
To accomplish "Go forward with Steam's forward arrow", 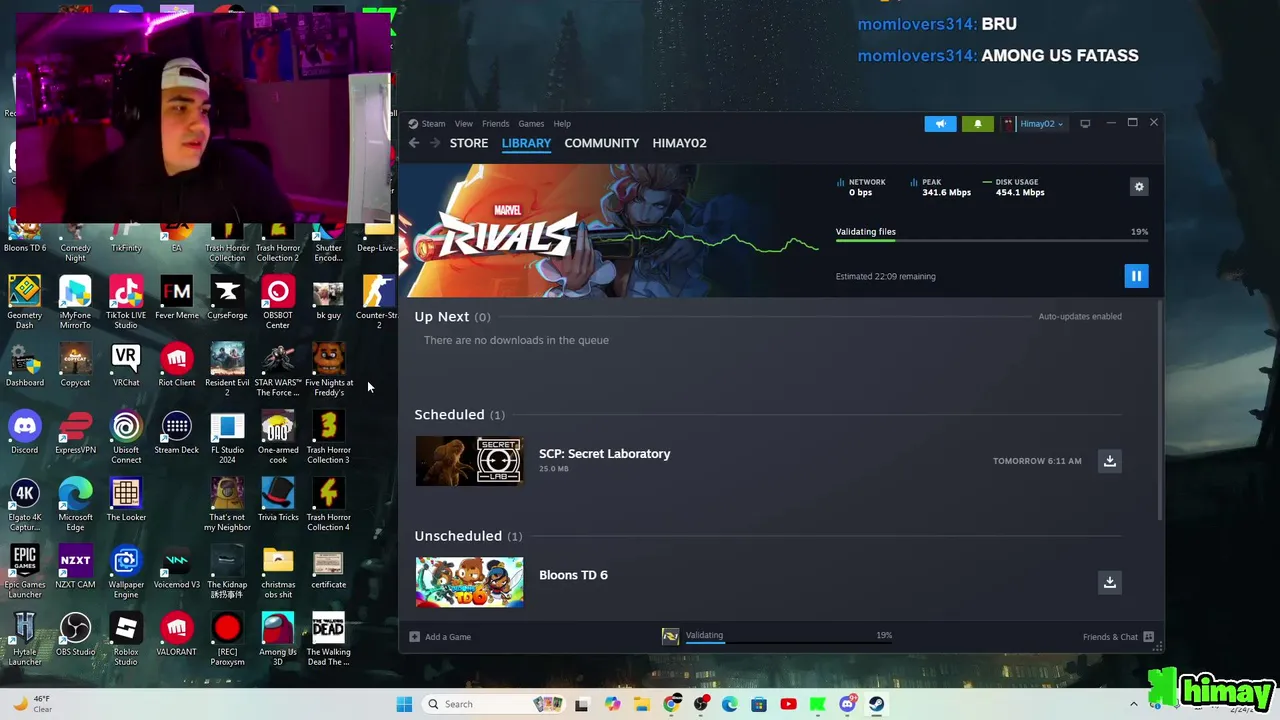I will click(434, 143).
